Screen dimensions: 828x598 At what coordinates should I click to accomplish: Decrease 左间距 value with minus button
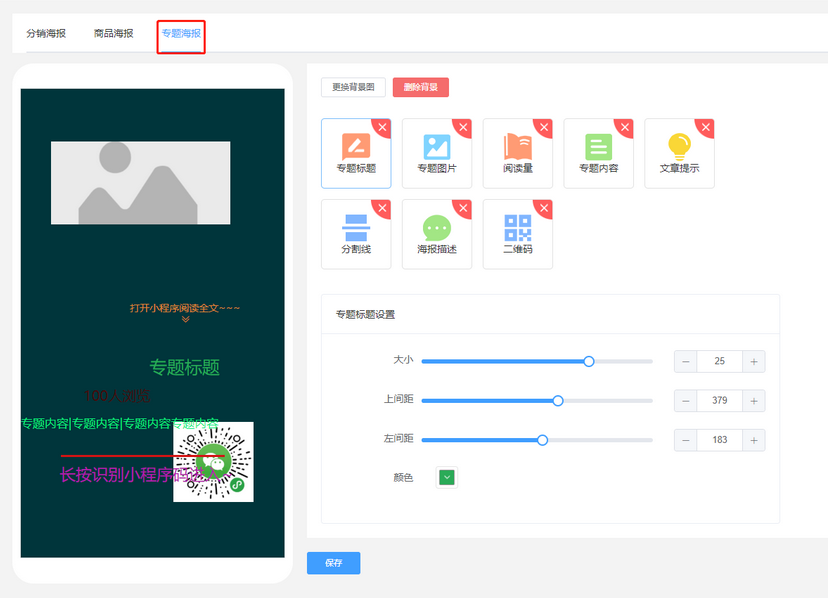click(686, 440)
